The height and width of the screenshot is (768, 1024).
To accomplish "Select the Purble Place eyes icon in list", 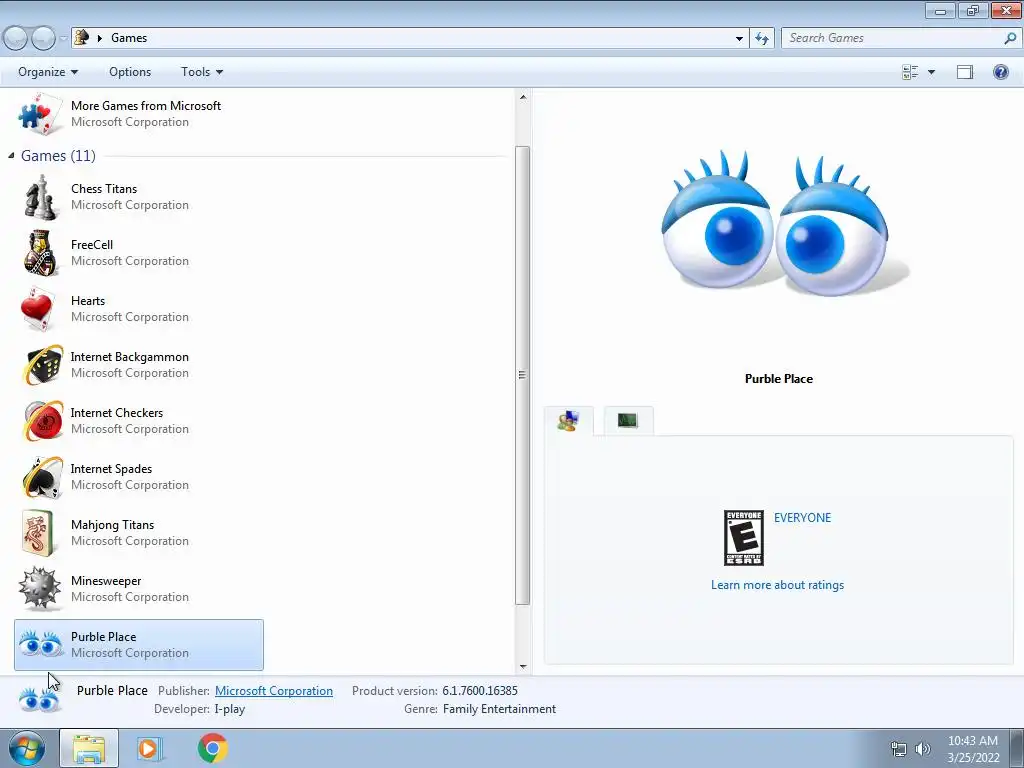I will point(40,645).
